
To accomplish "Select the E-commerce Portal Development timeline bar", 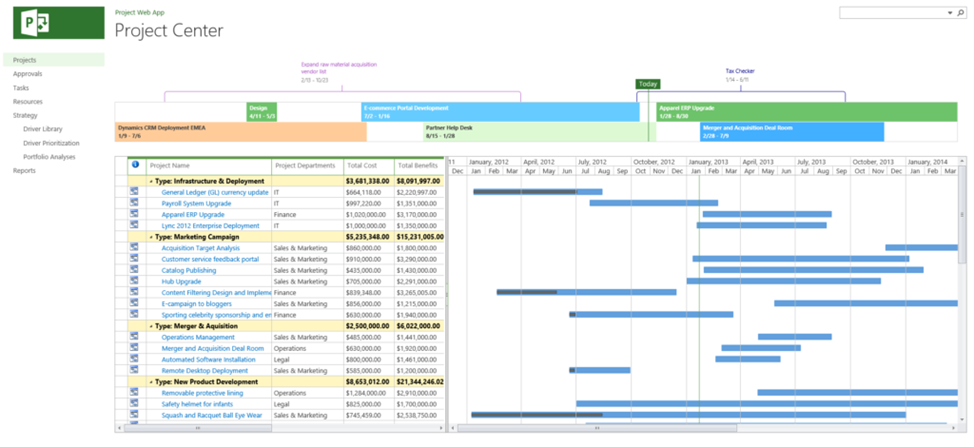I will point(500,112).
